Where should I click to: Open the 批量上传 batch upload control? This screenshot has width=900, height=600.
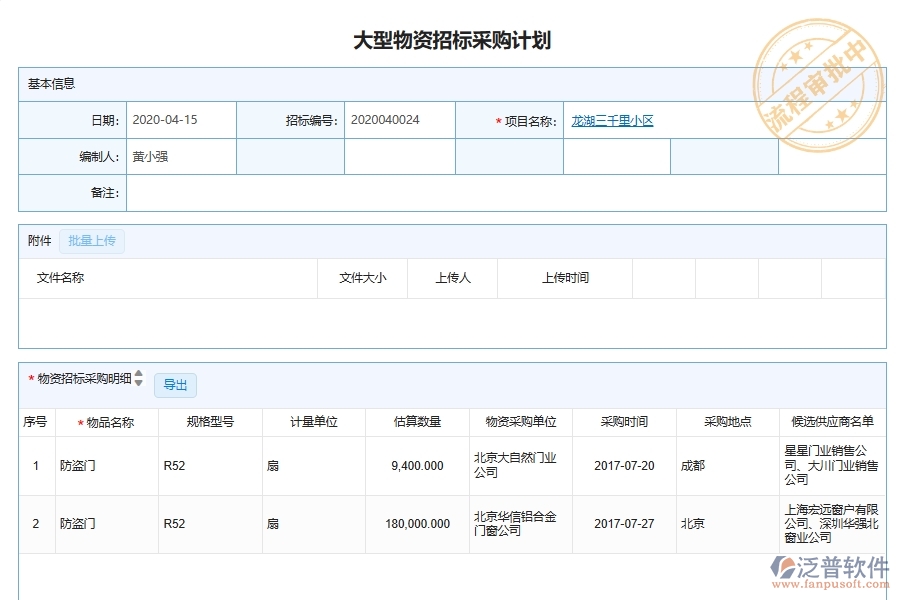(x=92, y=240)
